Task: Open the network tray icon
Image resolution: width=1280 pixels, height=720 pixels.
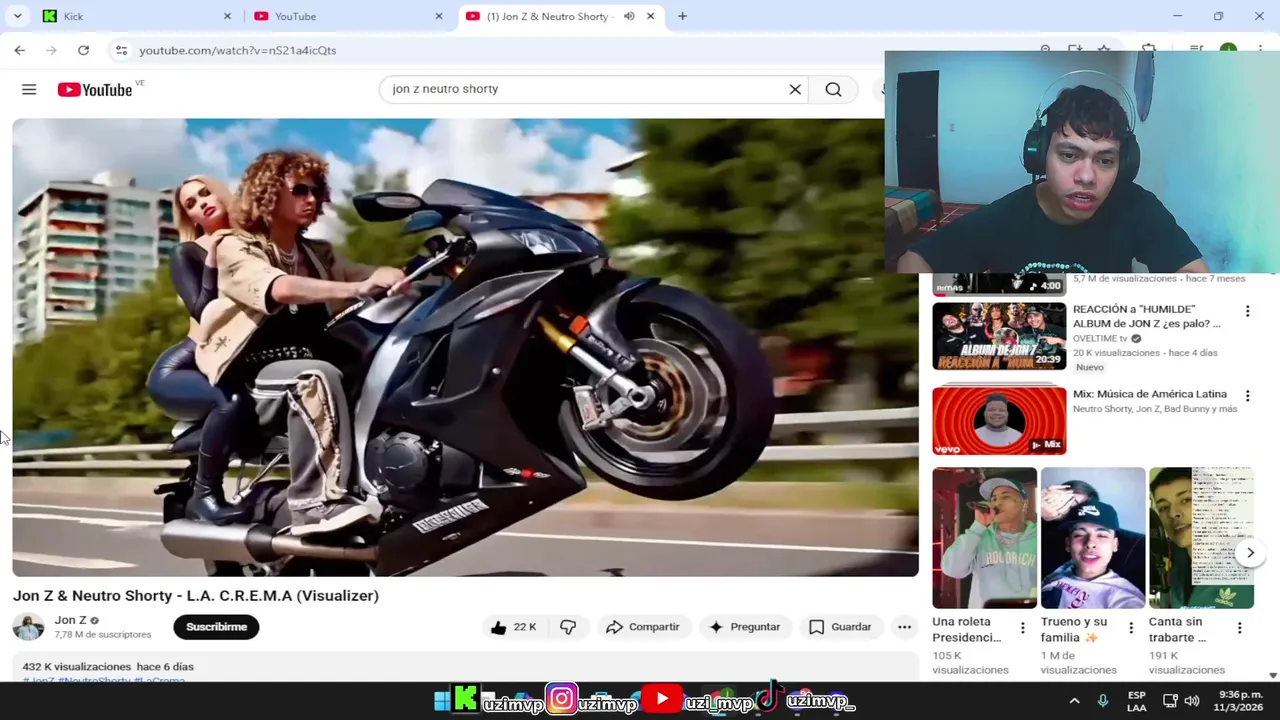Action: coord(1169,701)
